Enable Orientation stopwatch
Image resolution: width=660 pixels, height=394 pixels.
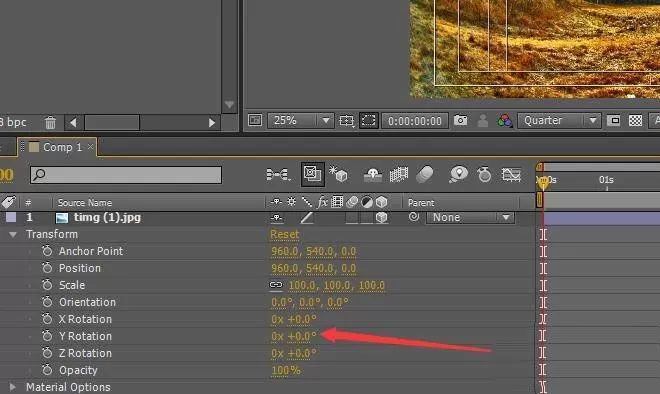coord(47,302)
